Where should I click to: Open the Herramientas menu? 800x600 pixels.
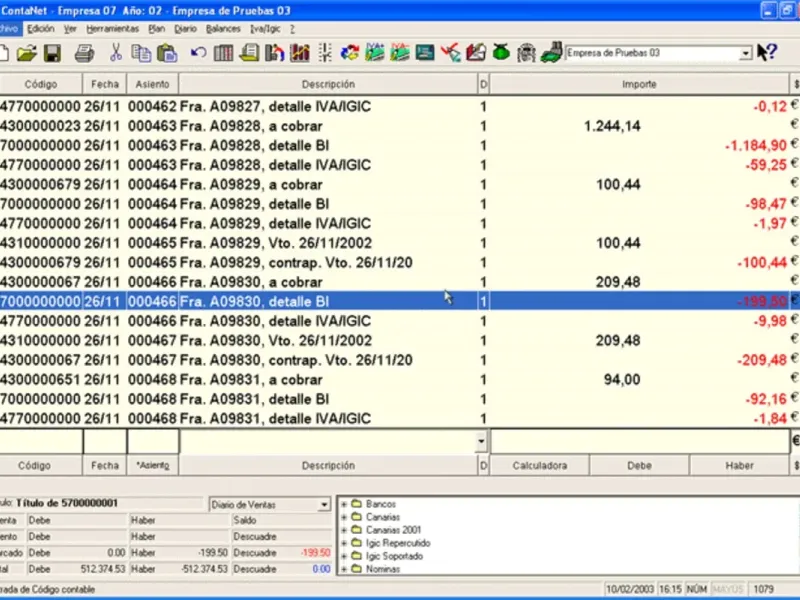click(x=112, y=29)
